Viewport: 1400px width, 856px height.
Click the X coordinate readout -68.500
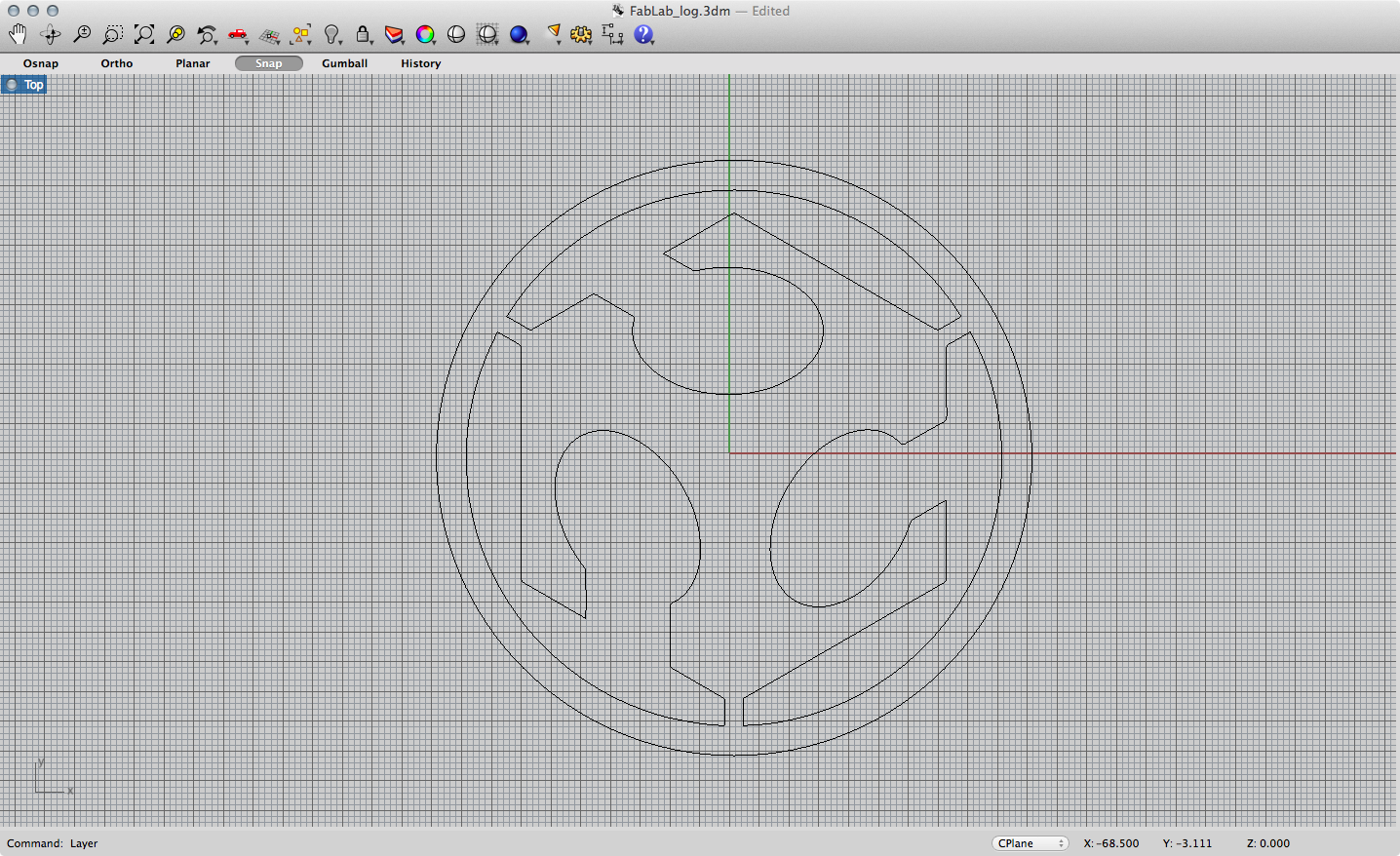[x=1111, y=843]
